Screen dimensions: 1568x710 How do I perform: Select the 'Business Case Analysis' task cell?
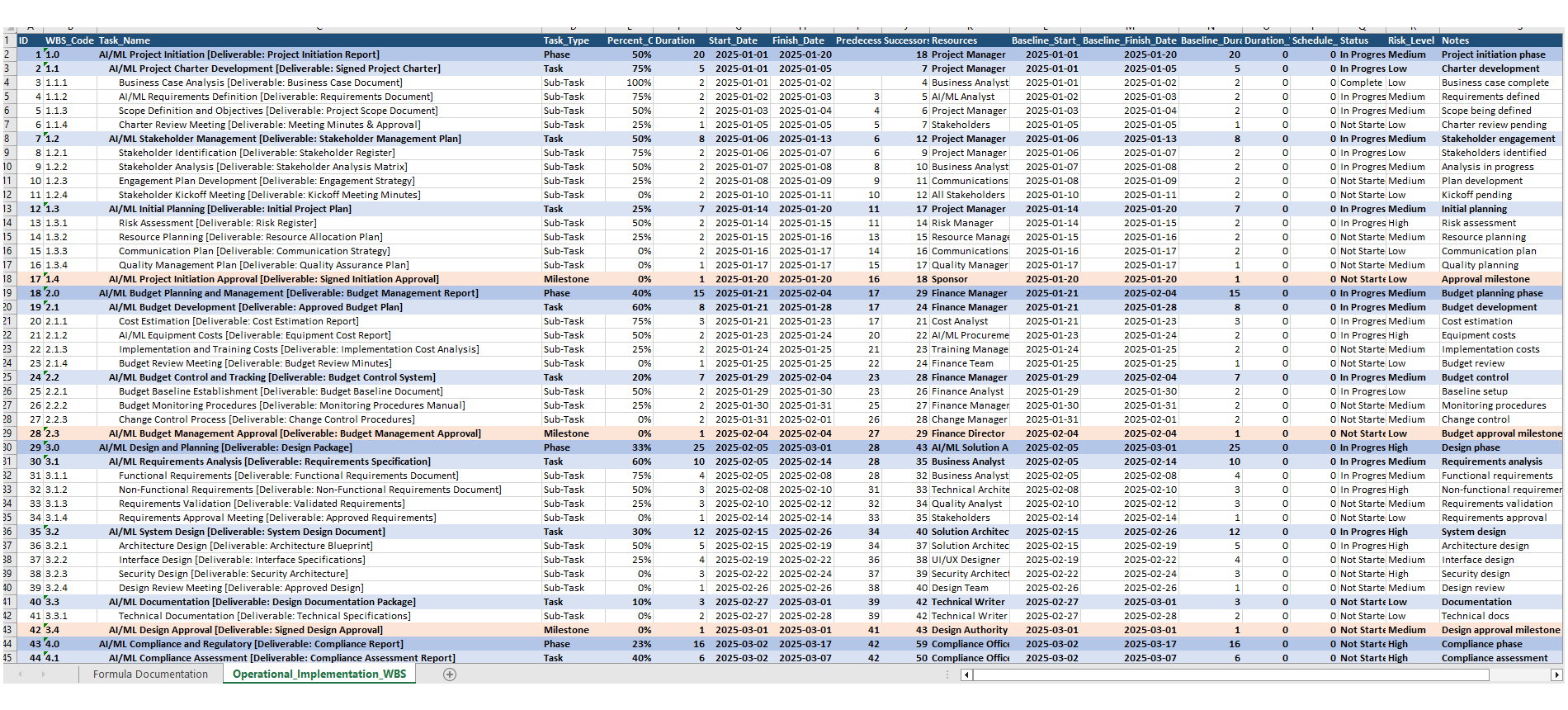tap(260, 83)
